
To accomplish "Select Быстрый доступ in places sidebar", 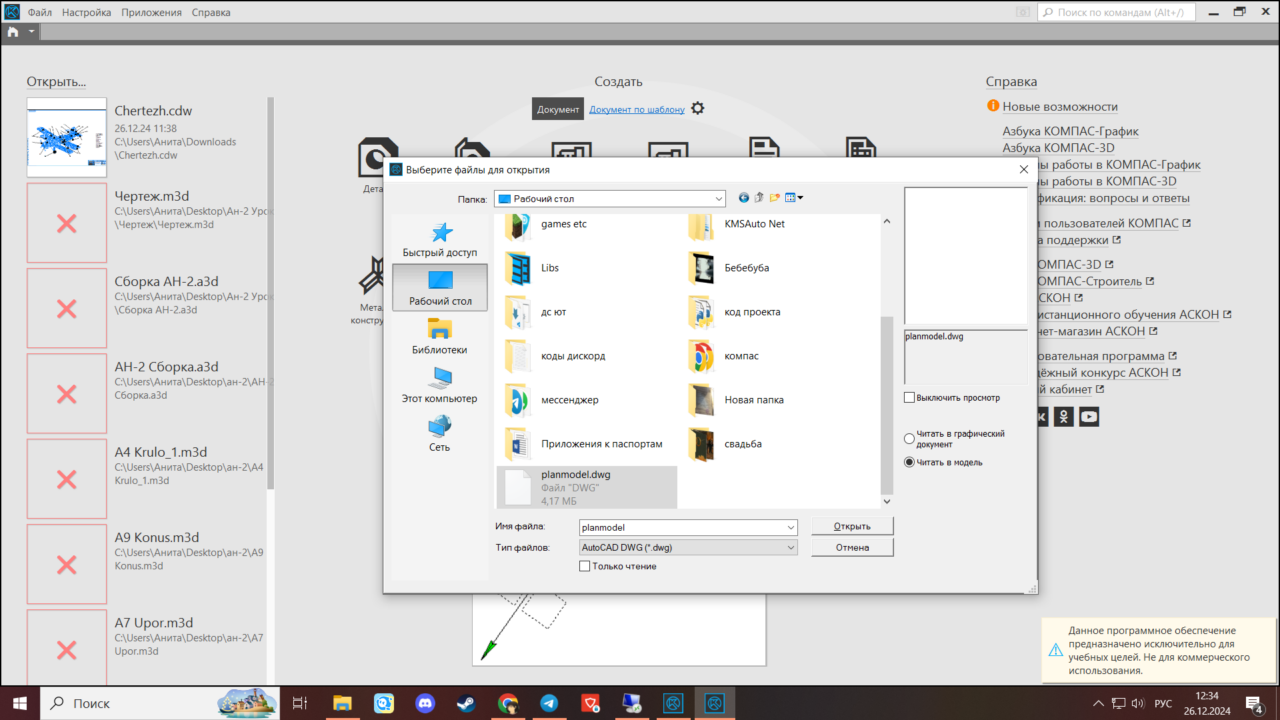I will pyautogui.click(x=440, y=240).
